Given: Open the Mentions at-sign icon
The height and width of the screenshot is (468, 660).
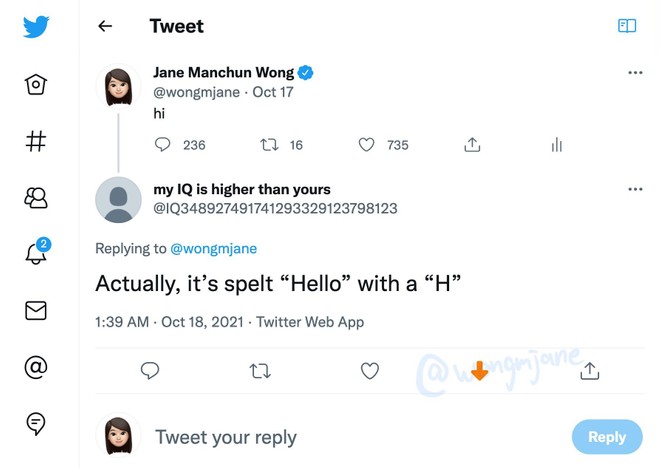Looking at the screenshot, I should 36,367.
